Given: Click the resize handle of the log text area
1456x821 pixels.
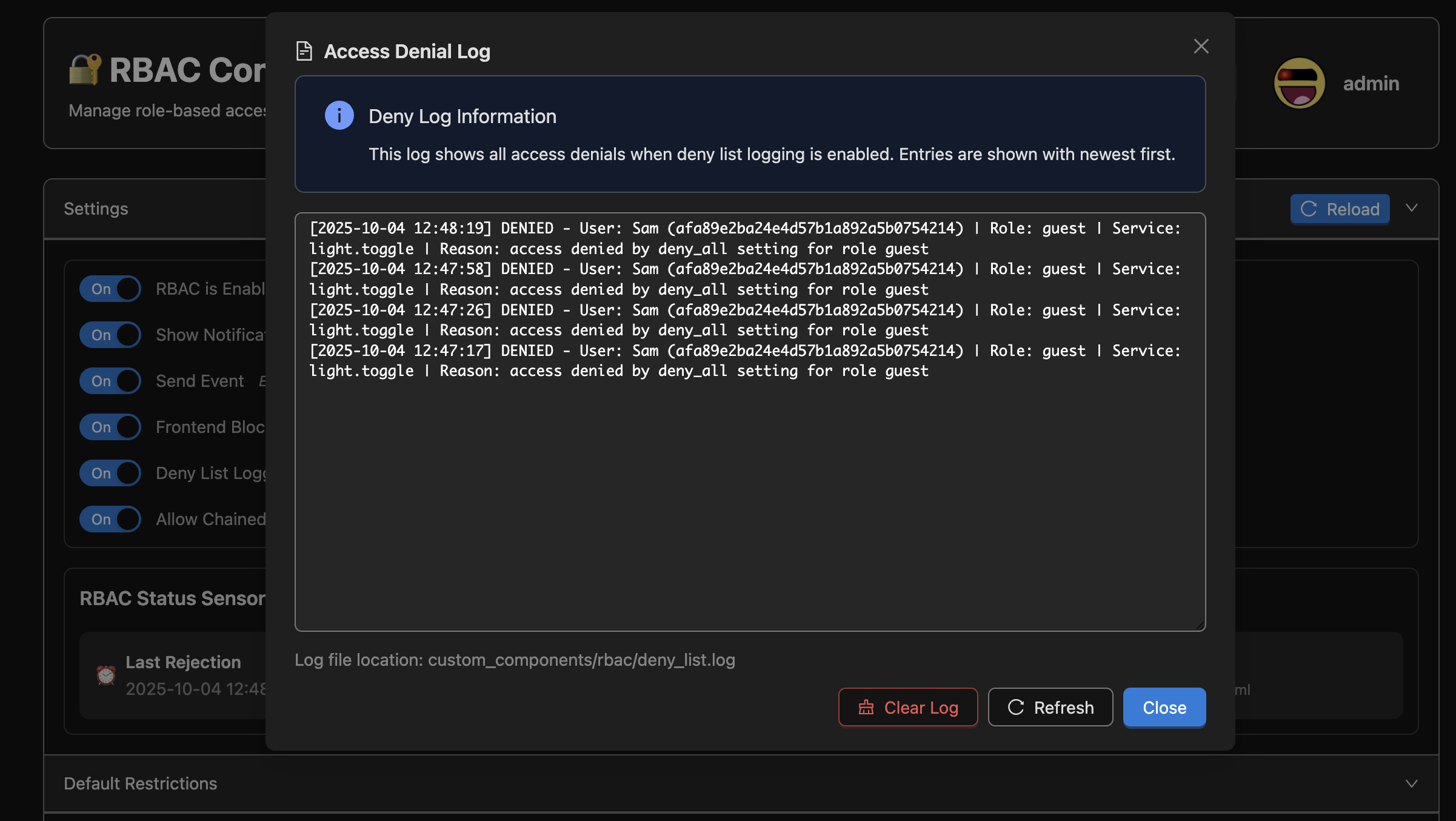Looking at the screenshot, I should tap(1200, 626).
